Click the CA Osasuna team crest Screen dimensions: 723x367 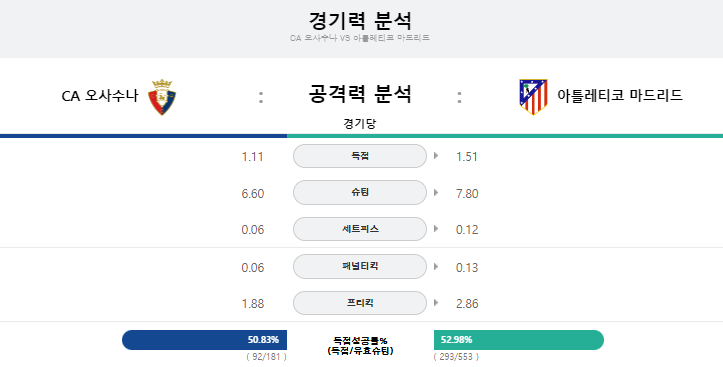tap(162, 97)
